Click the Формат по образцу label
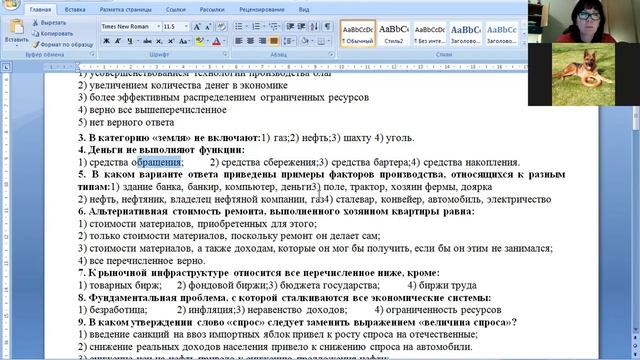Viewport: 640px width, 360px height. [67, 44]
